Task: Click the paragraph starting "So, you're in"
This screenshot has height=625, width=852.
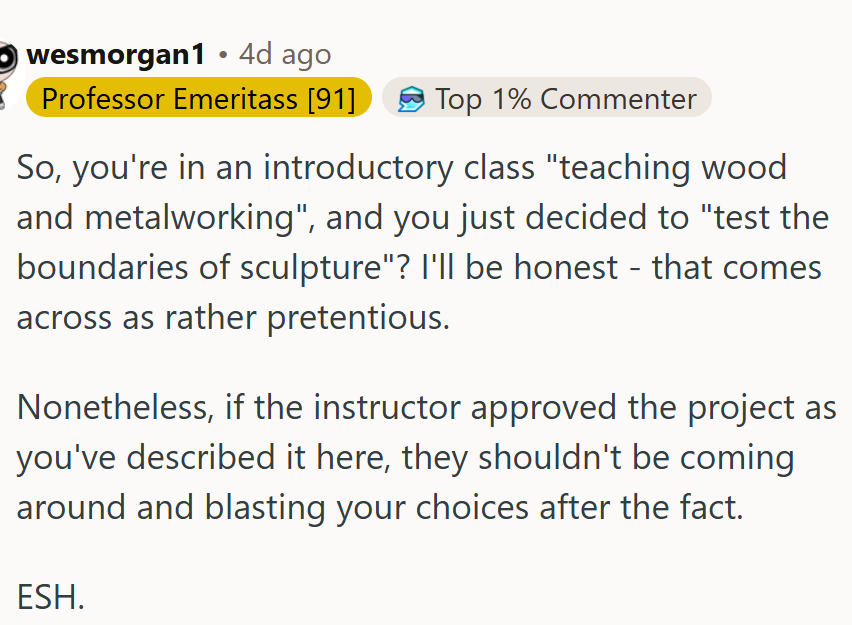Action: tap(420, 243)
